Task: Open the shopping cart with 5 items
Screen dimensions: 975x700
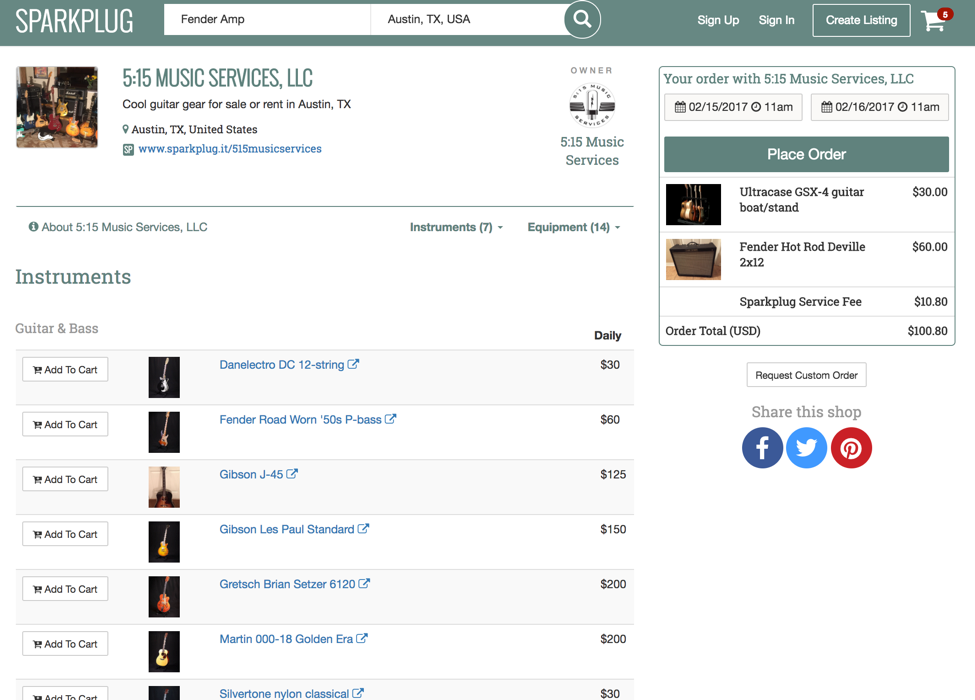Action: (x=934, y=20)
